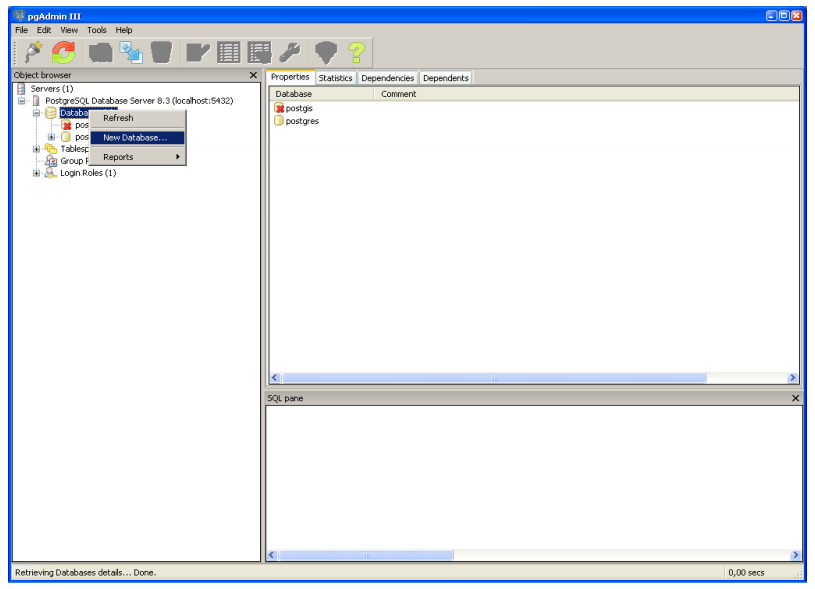
Task: Choose Refresh from context menu
Action: click(138, 118)
